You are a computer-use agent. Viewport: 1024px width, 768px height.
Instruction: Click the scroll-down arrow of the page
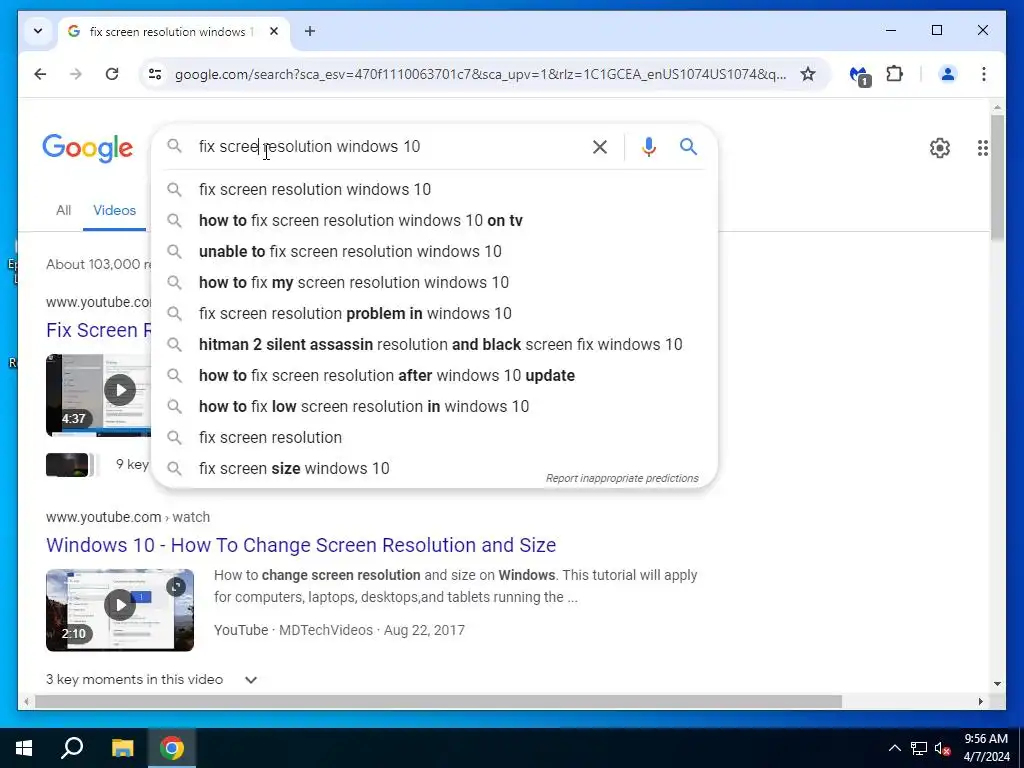tap(997, 684)
